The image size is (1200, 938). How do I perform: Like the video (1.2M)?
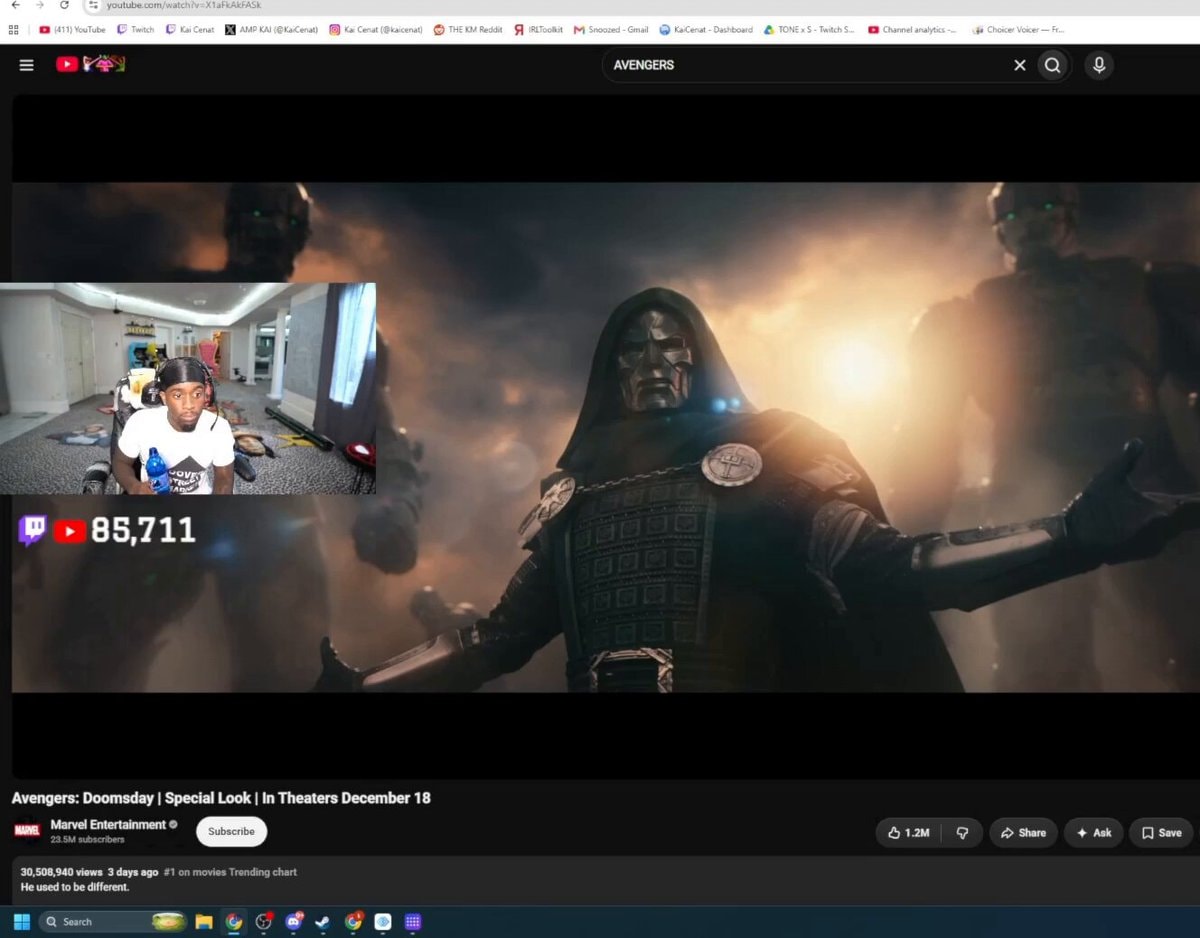[x=909, y=832]
